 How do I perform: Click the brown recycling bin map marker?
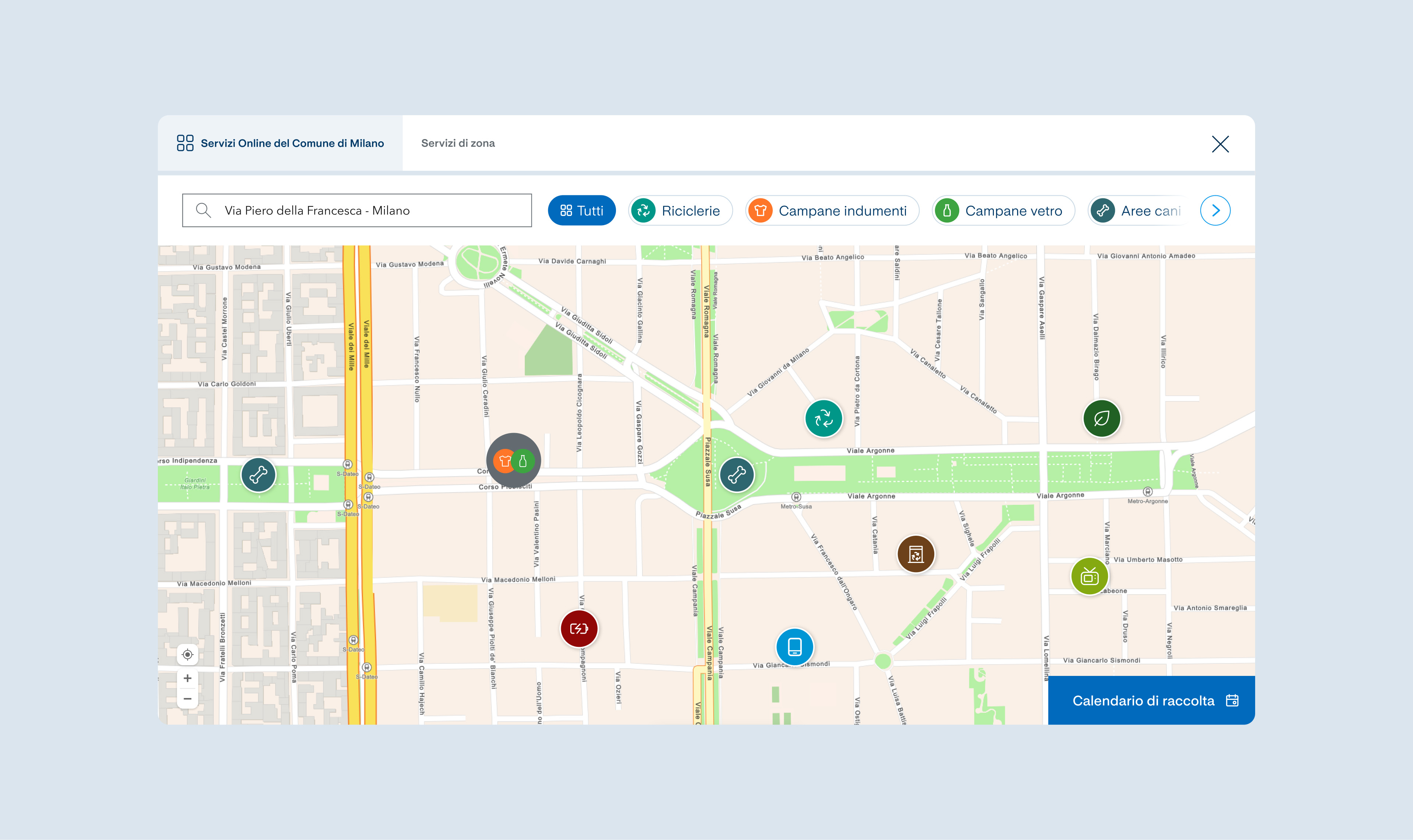click(916, 554)
